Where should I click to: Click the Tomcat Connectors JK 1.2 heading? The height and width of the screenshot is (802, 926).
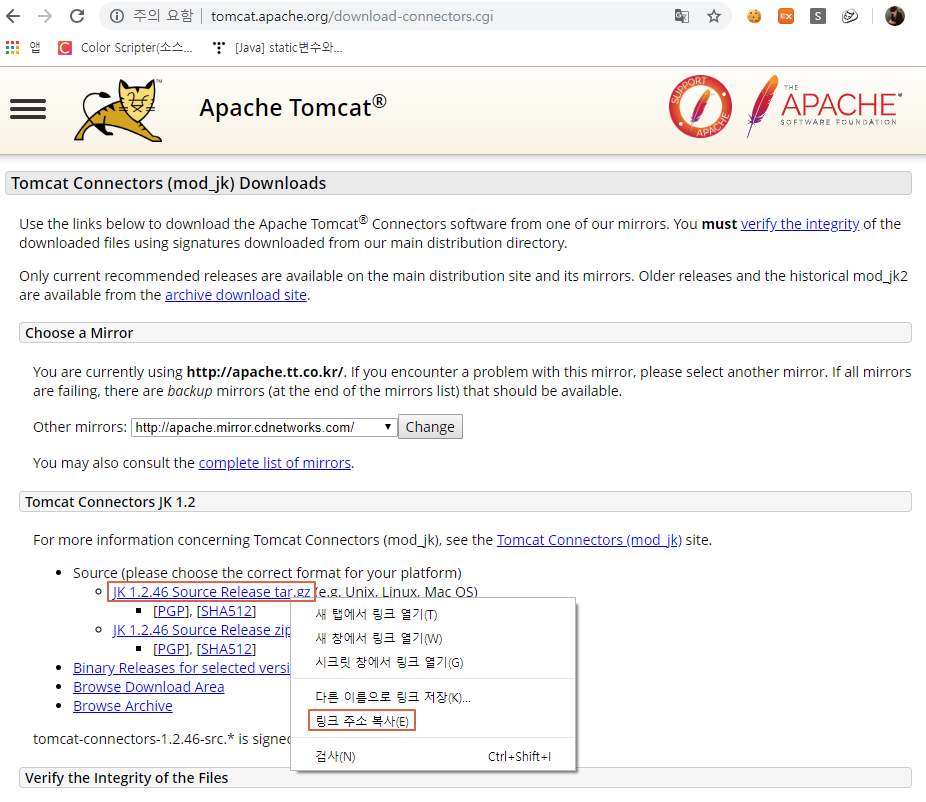pos(110,502)
